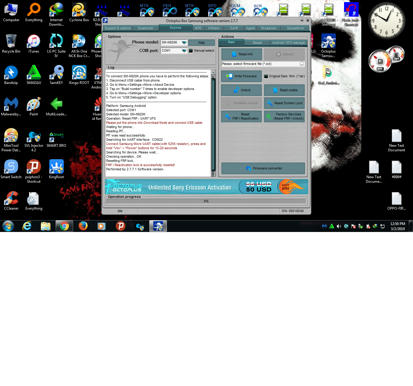Click the Operation progress bar
This screenshot has width=413, height=386.
point(206,201)
